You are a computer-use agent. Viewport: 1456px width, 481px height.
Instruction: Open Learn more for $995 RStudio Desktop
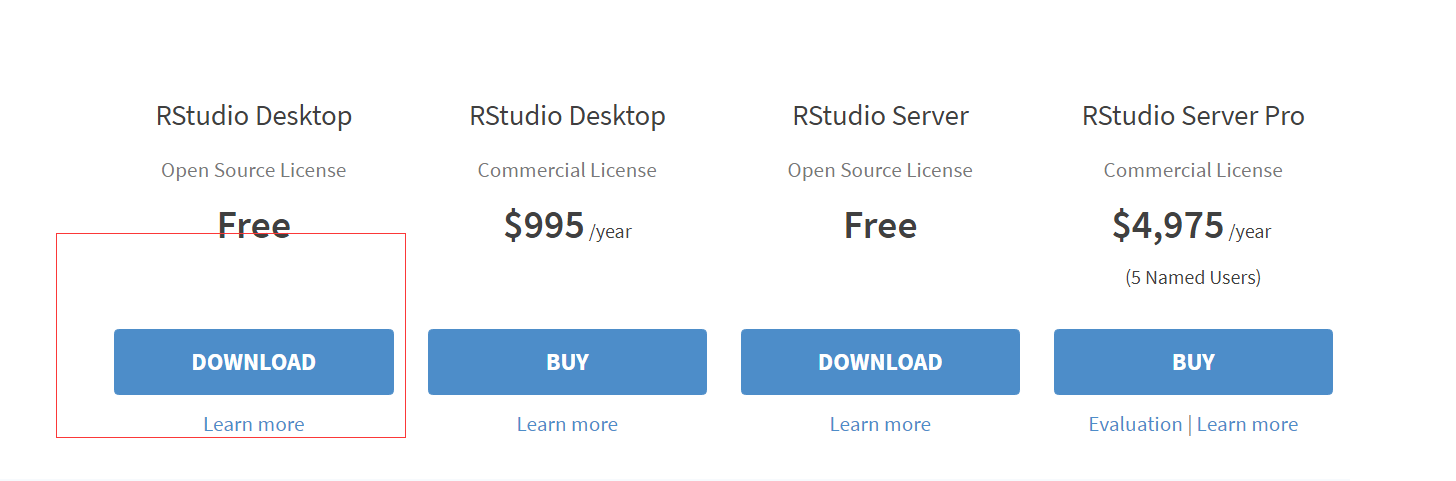tap(567, 424)
